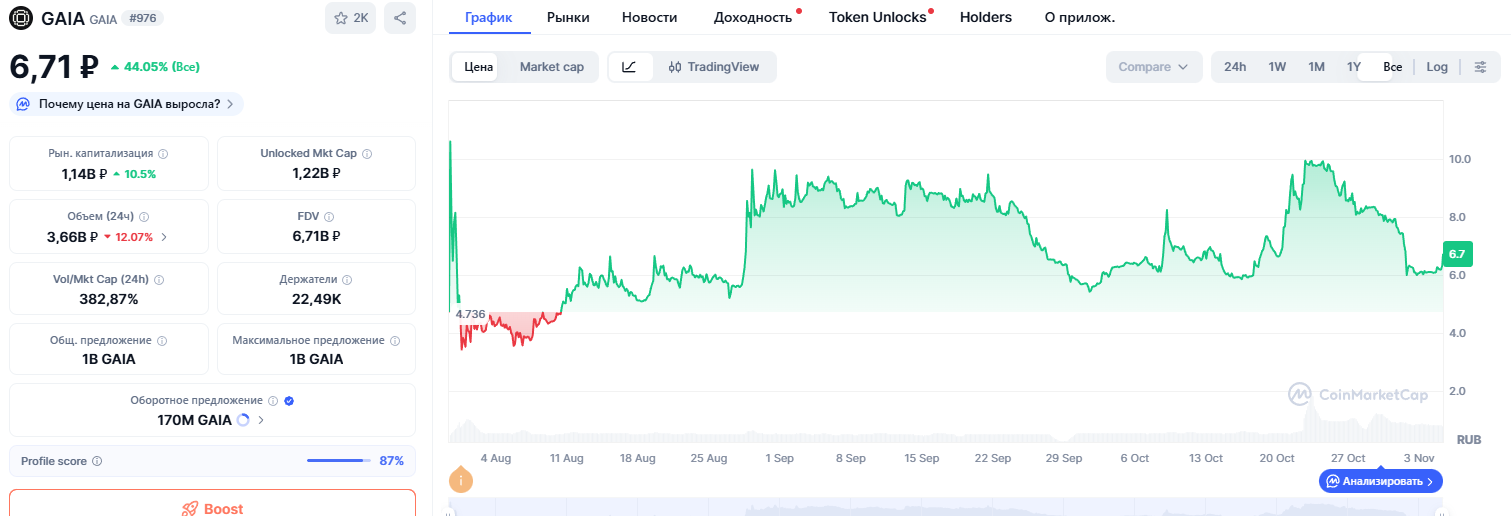Click the Profile score progress bar
This screenshot has width=1511, height=516.
coord(337,461)
